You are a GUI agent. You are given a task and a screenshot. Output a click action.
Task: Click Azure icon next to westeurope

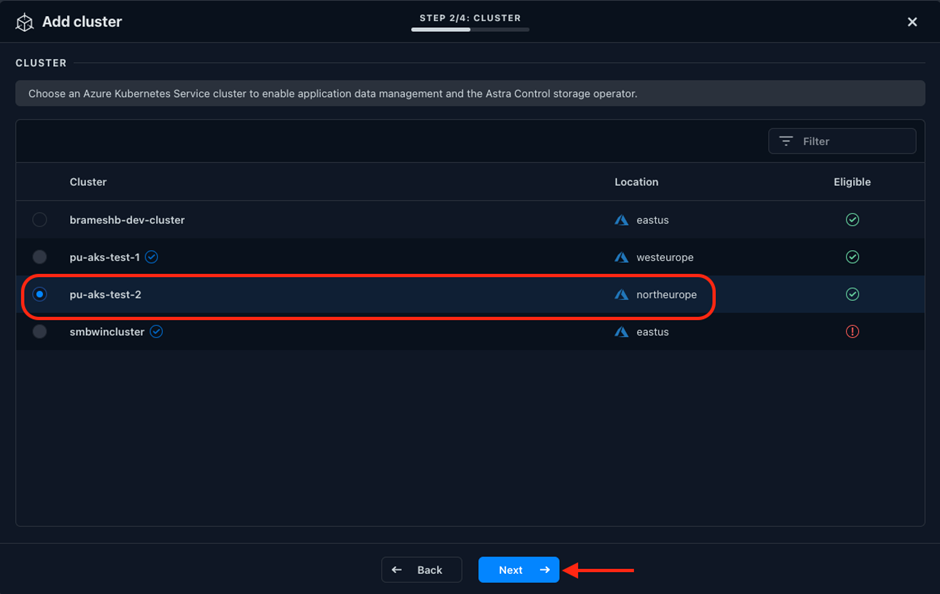coord(622,257)
